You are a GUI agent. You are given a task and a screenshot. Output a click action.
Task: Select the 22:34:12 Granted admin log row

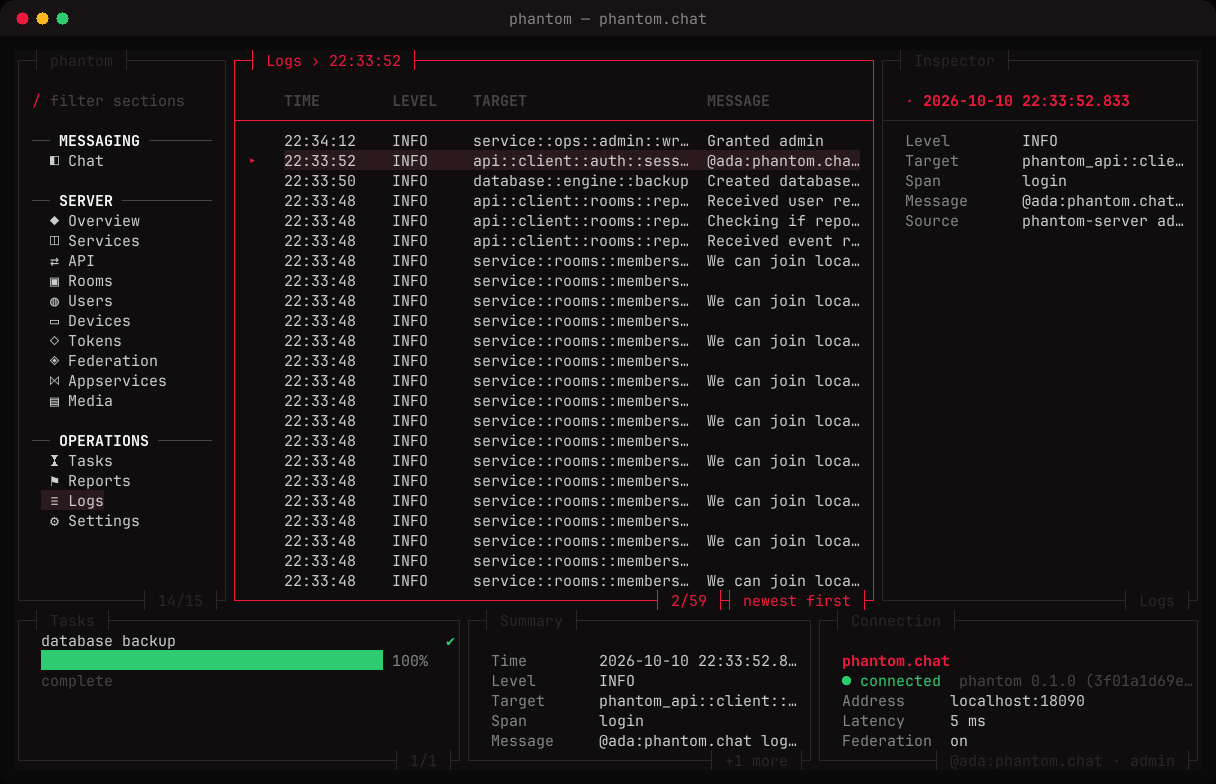[553, 141]
